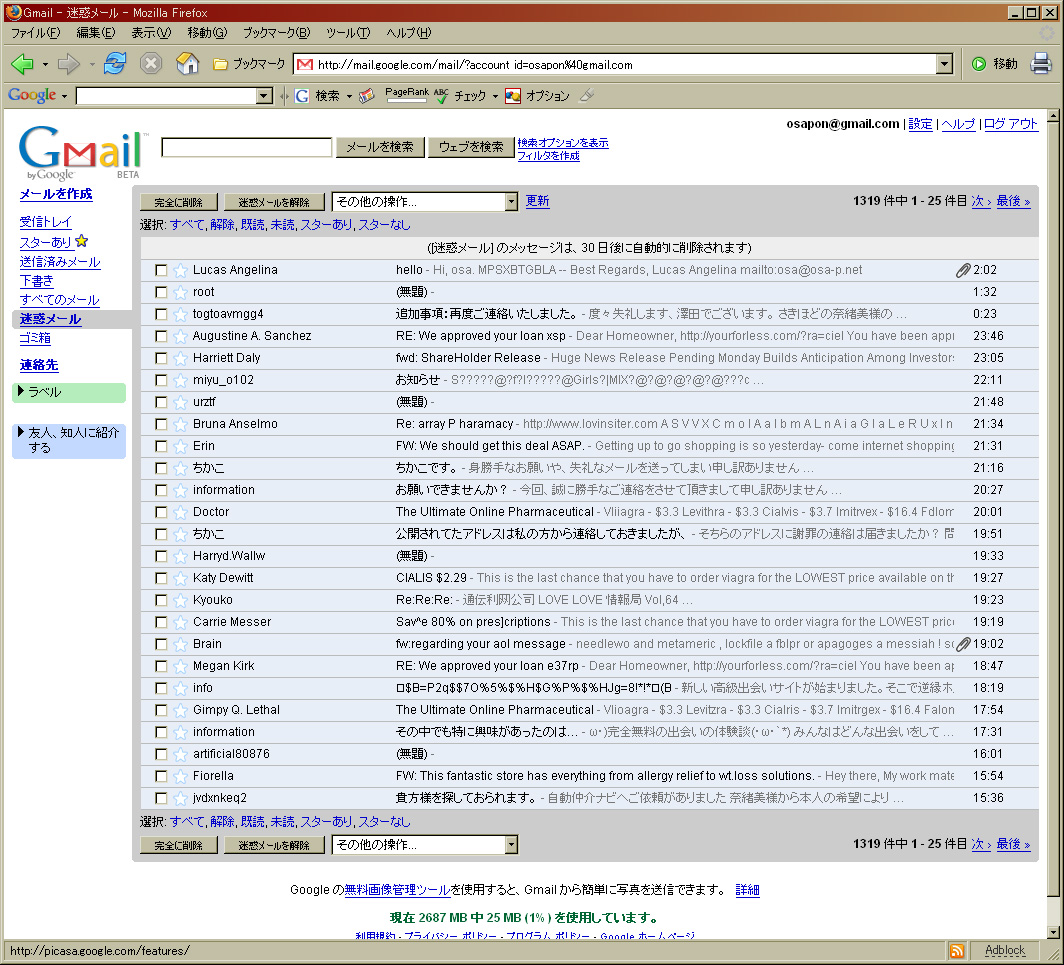Open その他の操作 dropdown above the message list

[x=425, y=202]
